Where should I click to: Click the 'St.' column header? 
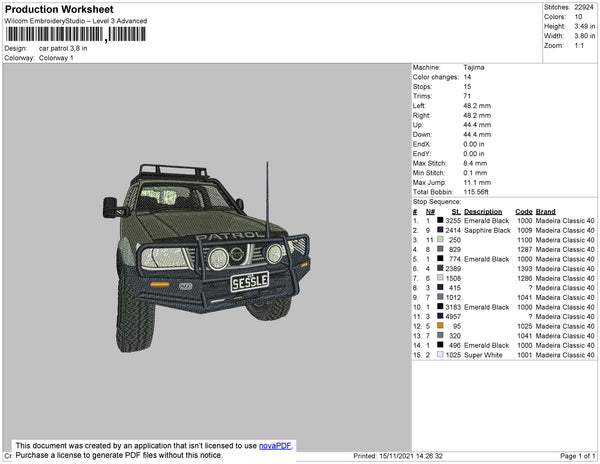[x=456, y=212]
